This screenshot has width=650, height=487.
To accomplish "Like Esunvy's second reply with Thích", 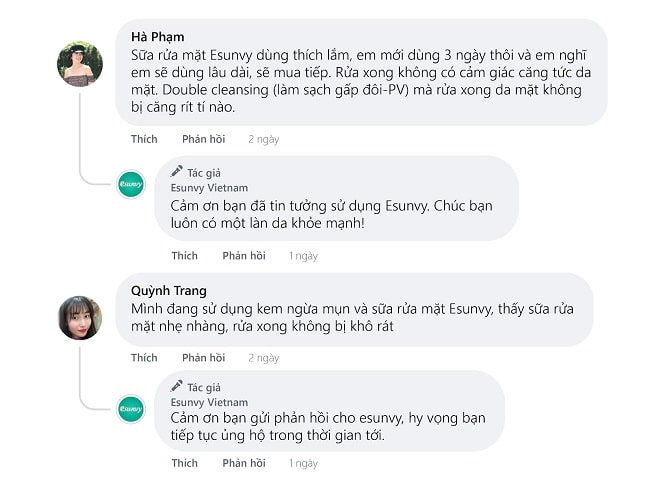I will point(184,463).
